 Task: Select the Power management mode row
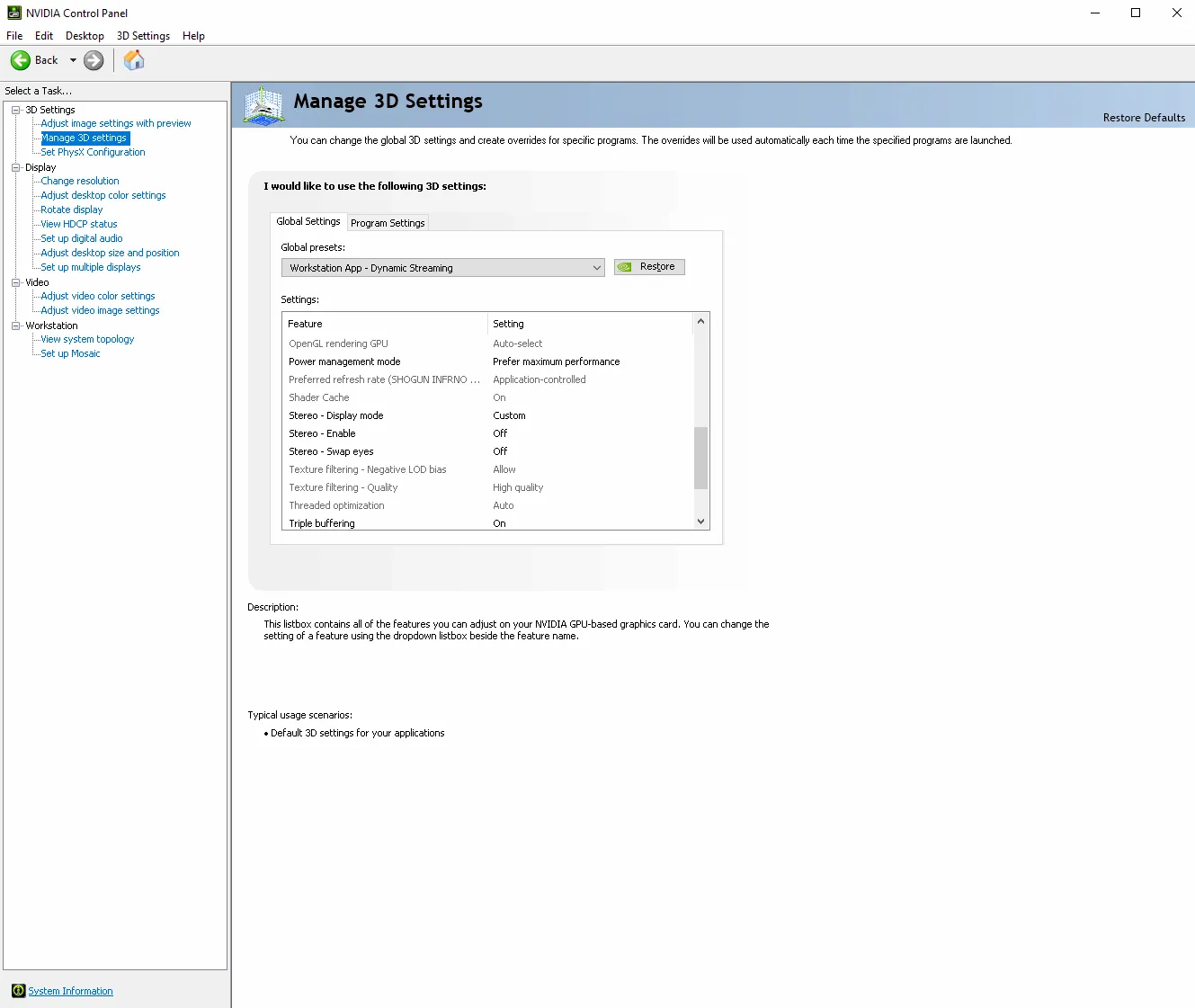tap(487, 361)
